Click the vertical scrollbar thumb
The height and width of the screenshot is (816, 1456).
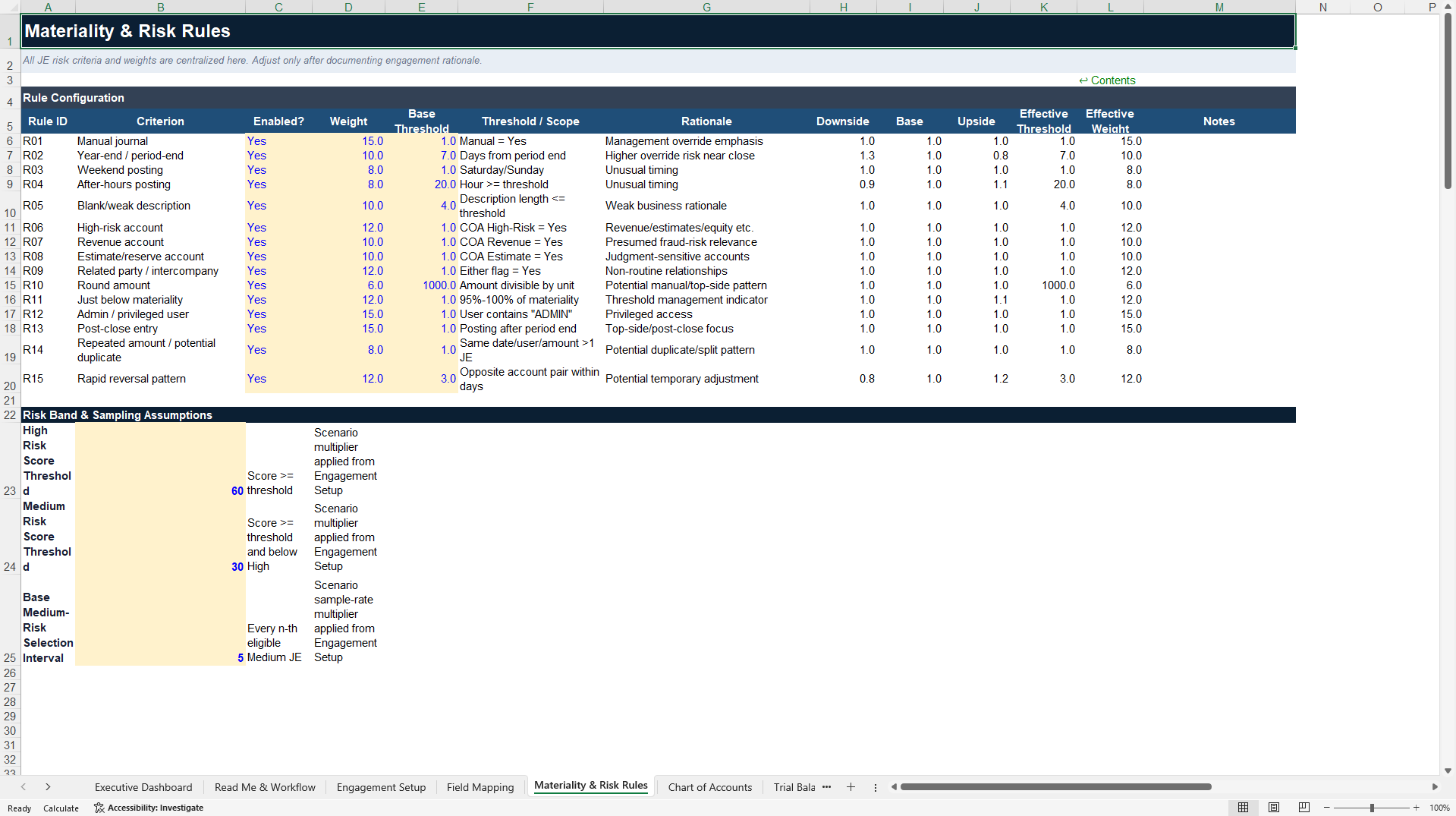click(x=1448, y=101)
